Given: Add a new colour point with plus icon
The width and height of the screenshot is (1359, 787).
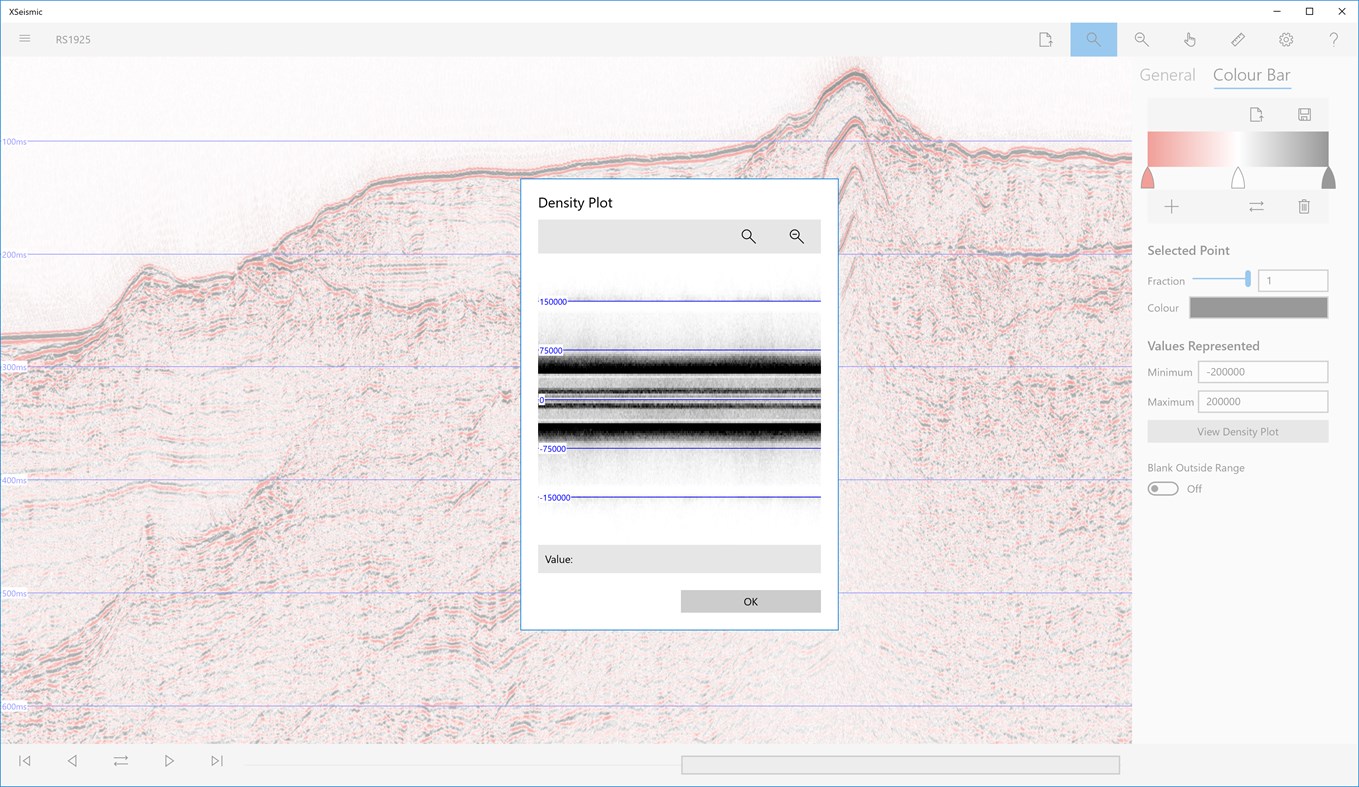Looking at the screenshot, I should 1171,207.
